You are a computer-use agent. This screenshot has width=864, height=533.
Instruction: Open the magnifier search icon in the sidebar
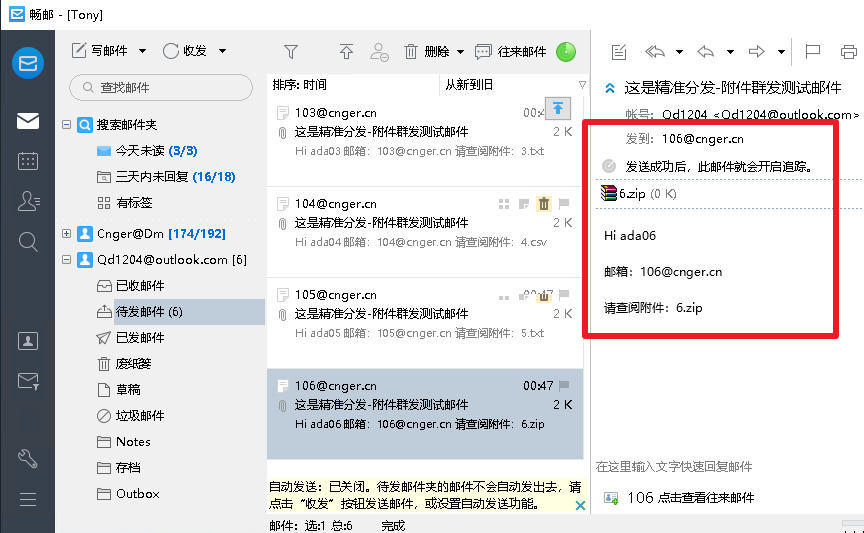tap(28, 241)
